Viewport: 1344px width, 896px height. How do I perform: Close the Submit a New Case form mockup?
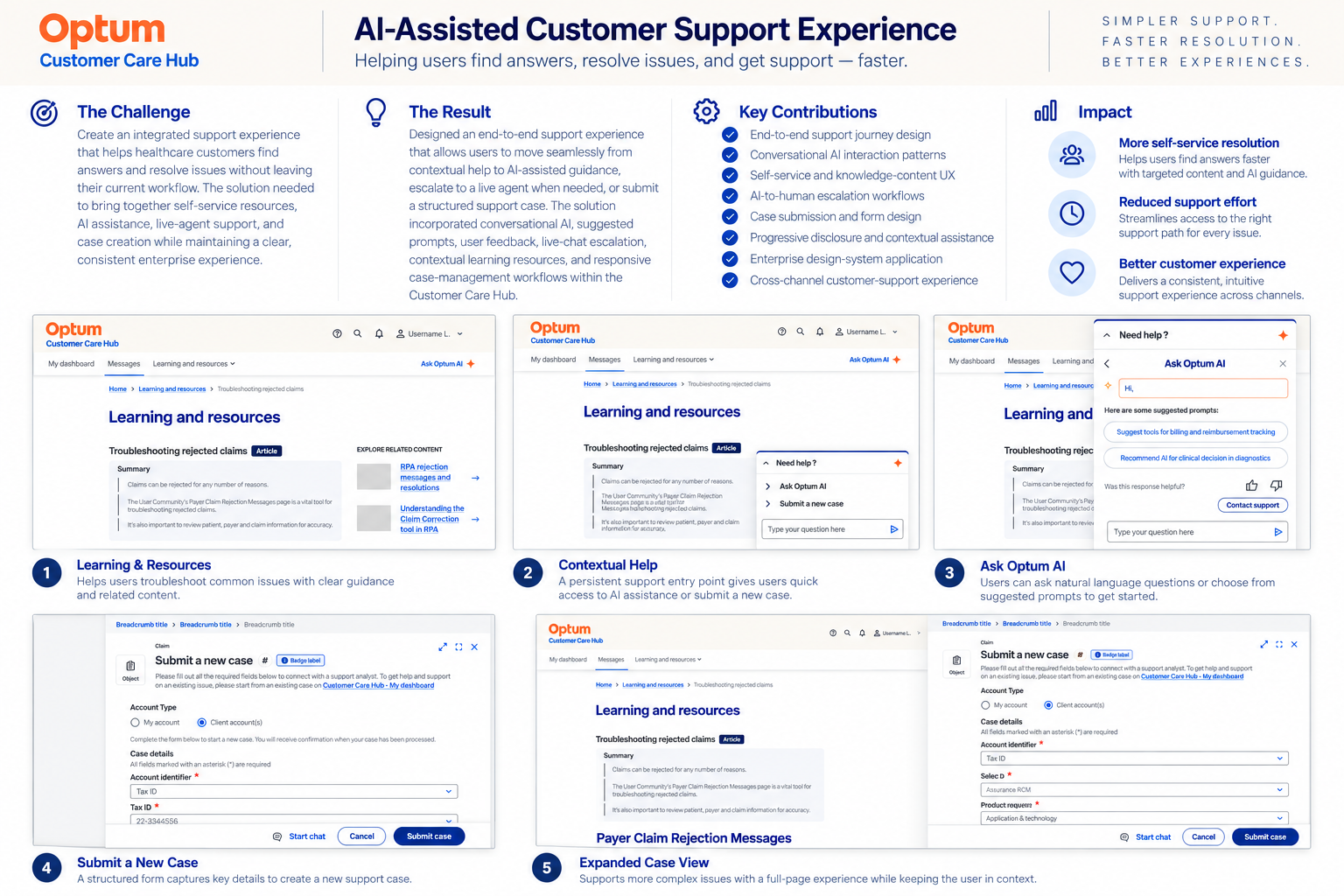click(x=474, y=647)
